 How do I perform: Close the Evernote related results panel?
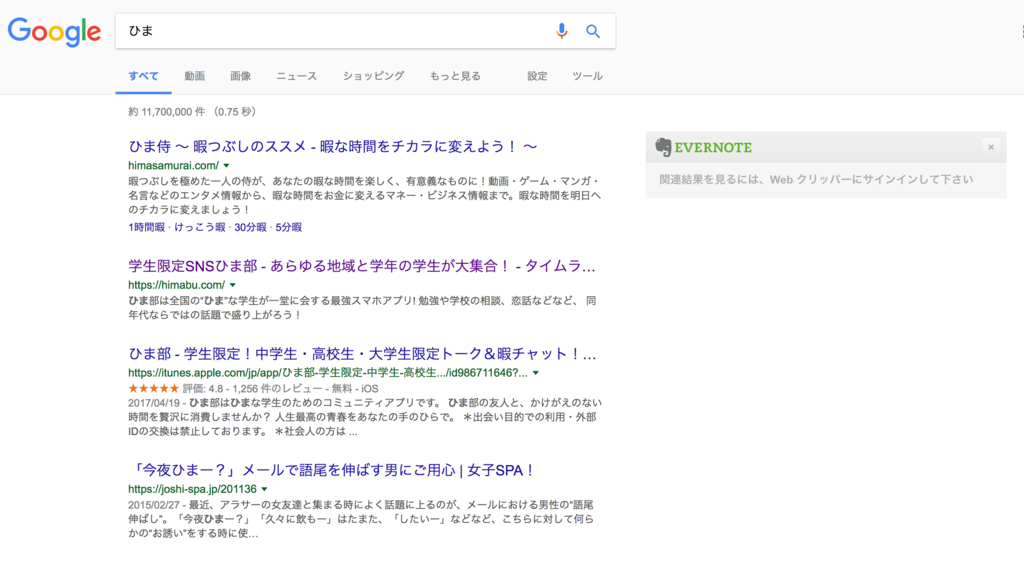991,147
